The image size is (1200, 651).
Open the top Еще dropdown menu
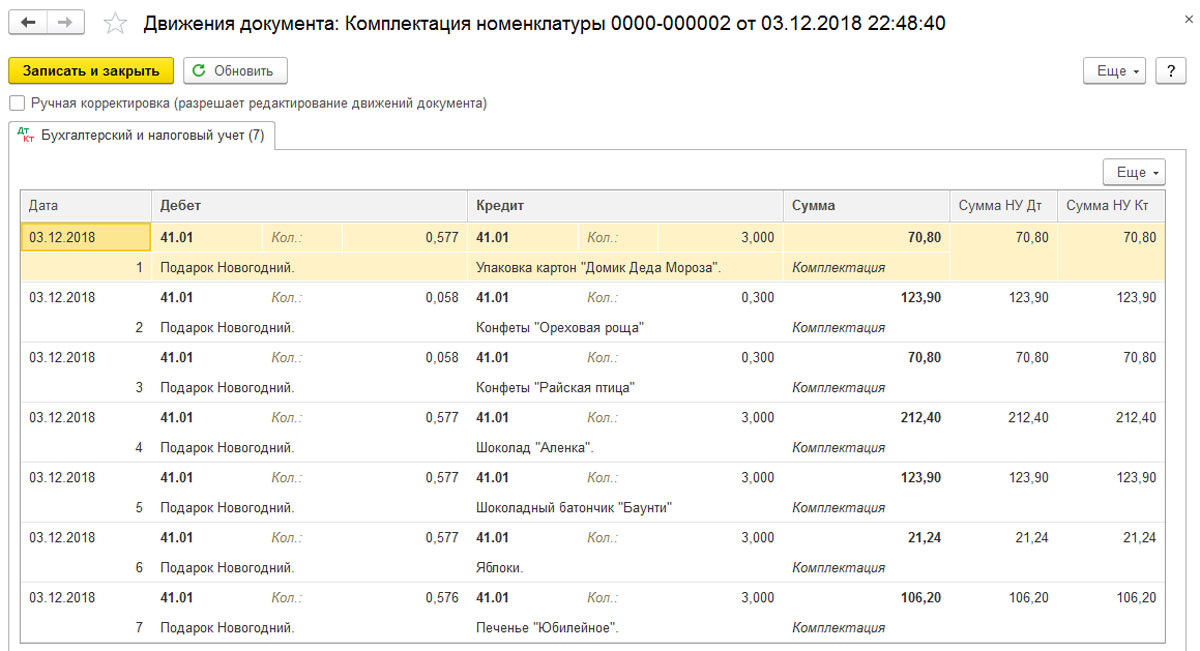point(1118,71)
